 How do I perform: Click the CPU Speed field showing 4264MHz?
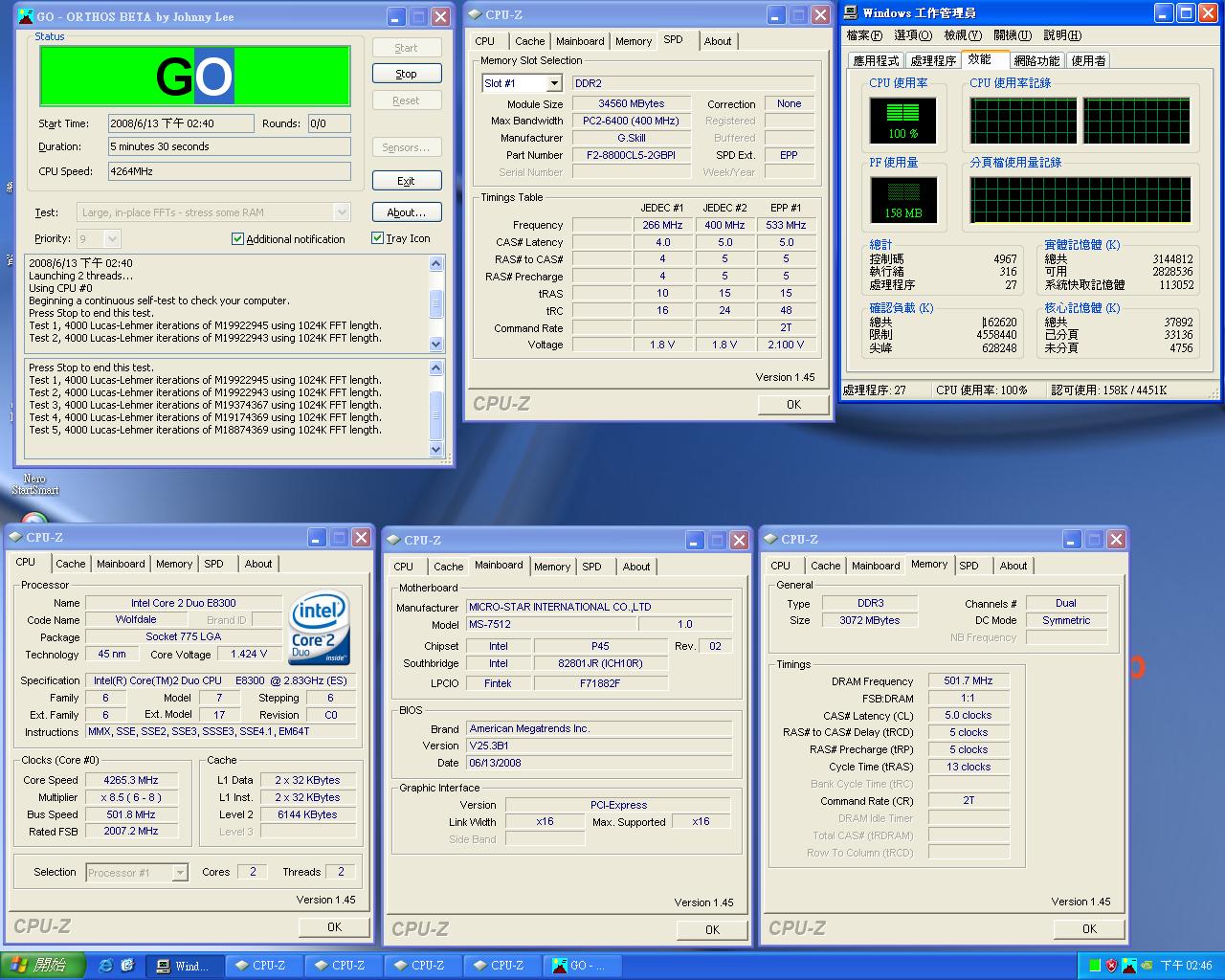click(229, 172)
